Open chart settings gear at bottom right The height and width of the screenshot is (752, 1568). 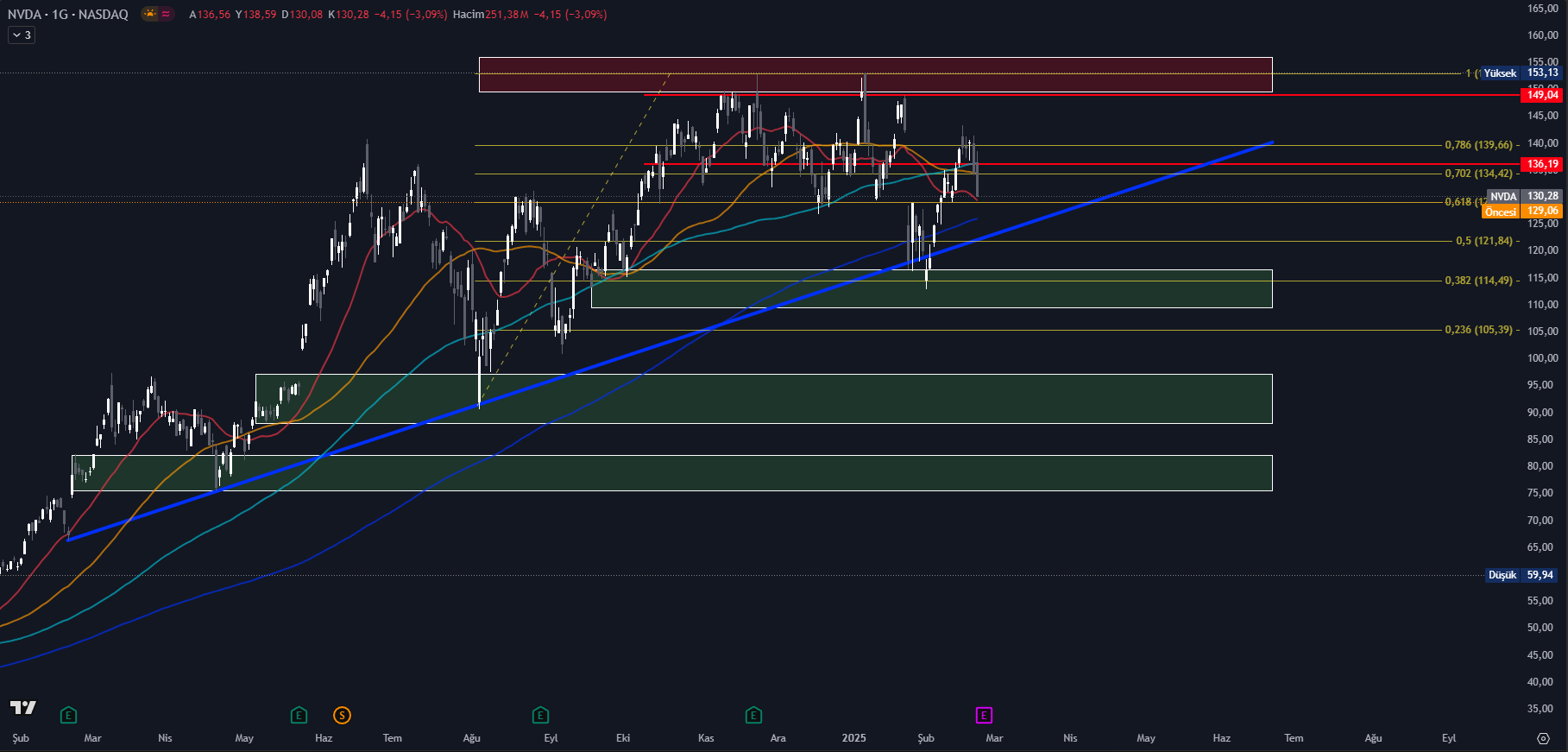(1543, 738)
